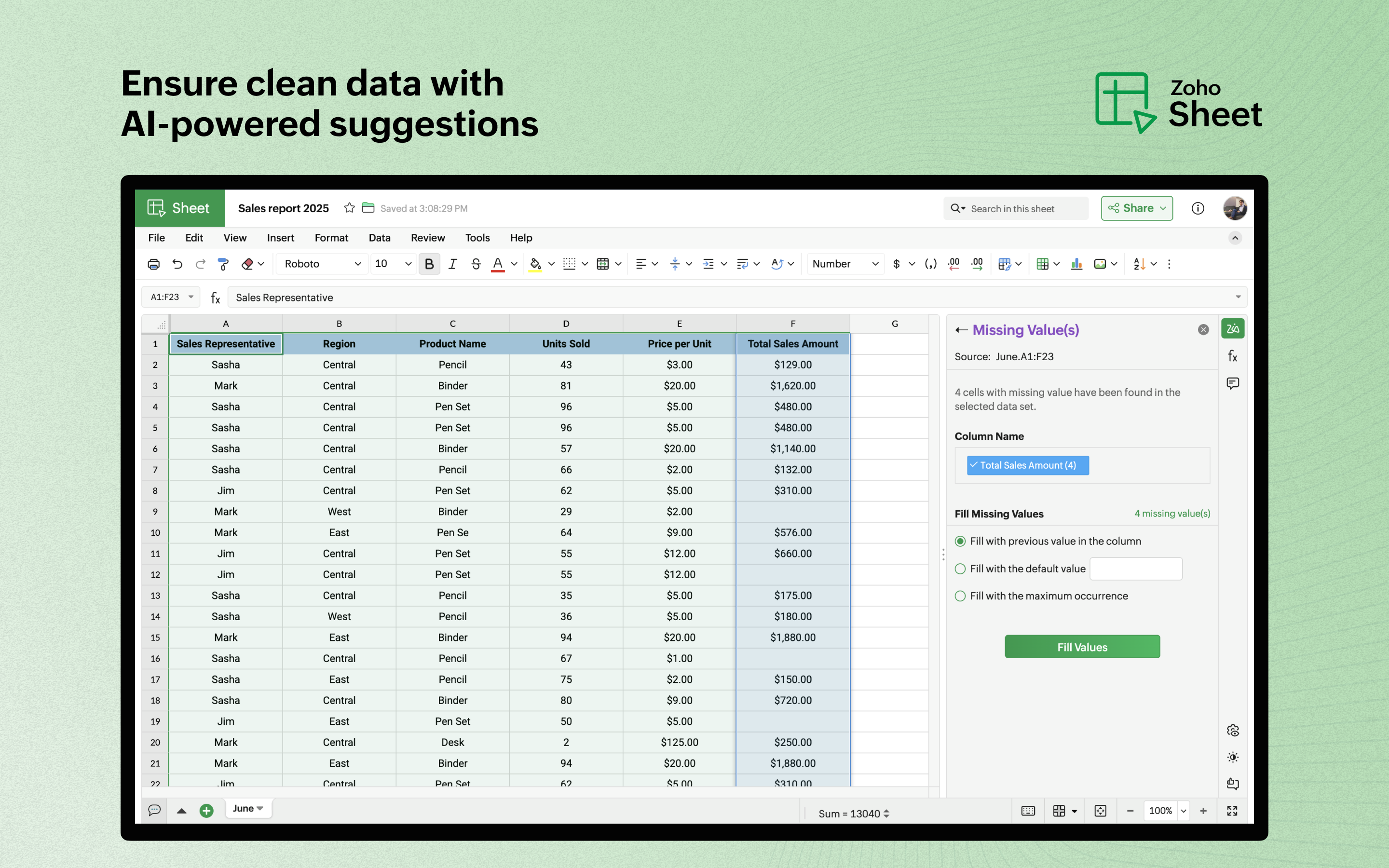Open the Data menu
Viewport: 1389px width, 868px height.
pos(379,238)
